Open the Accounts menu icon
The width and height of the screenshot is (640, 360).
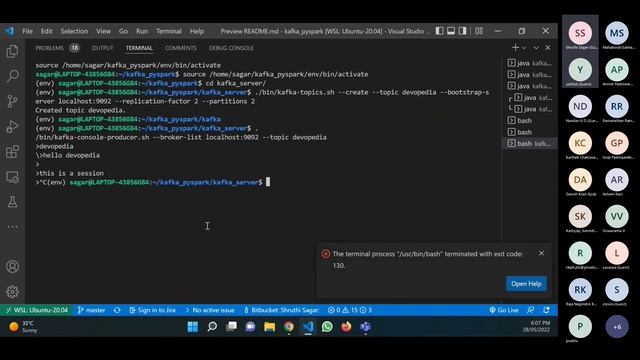[12, 267]
